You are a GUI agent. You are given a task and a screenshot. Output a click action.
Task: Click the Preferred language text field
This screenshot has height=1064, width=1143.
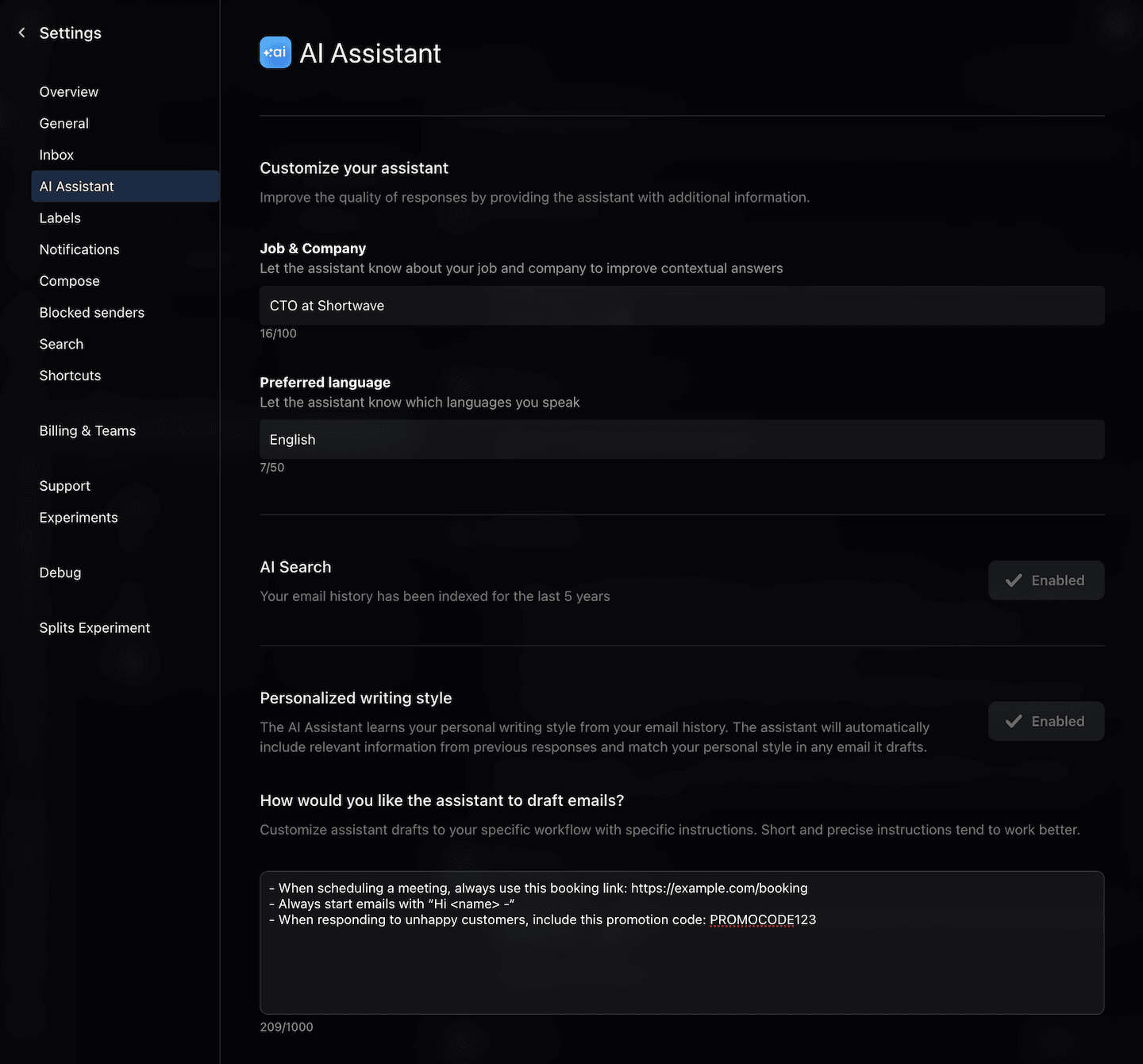click(682, 439)
